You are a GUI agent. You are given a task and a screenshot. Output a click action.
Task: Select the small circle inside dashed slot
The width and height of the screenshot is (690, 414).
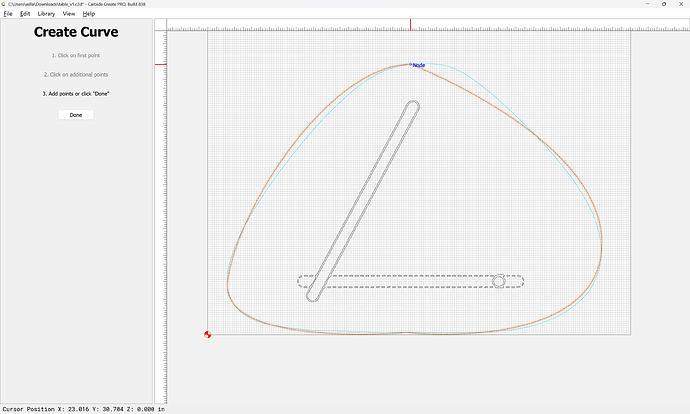499,281
